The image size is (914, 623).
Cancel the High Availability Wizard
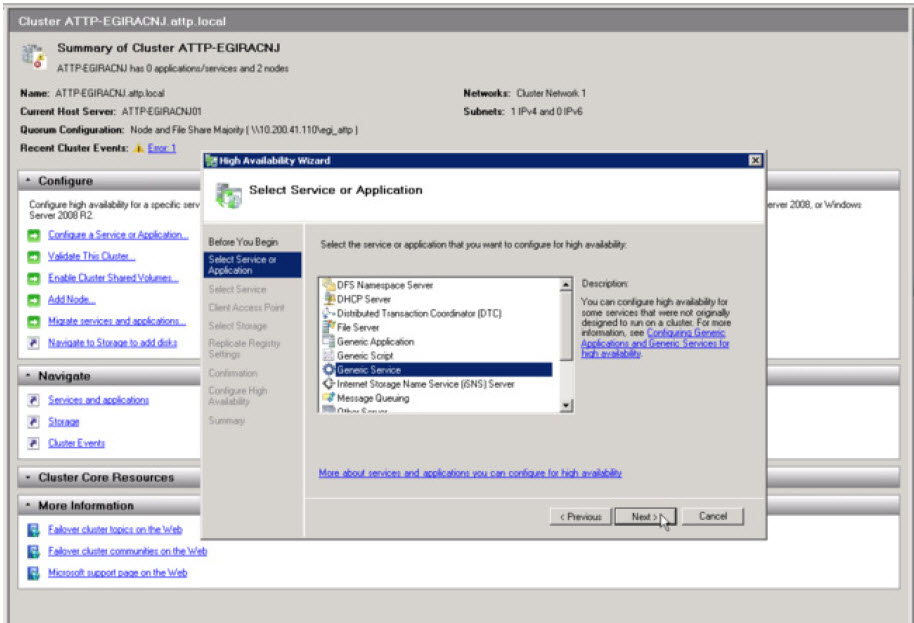713,516
